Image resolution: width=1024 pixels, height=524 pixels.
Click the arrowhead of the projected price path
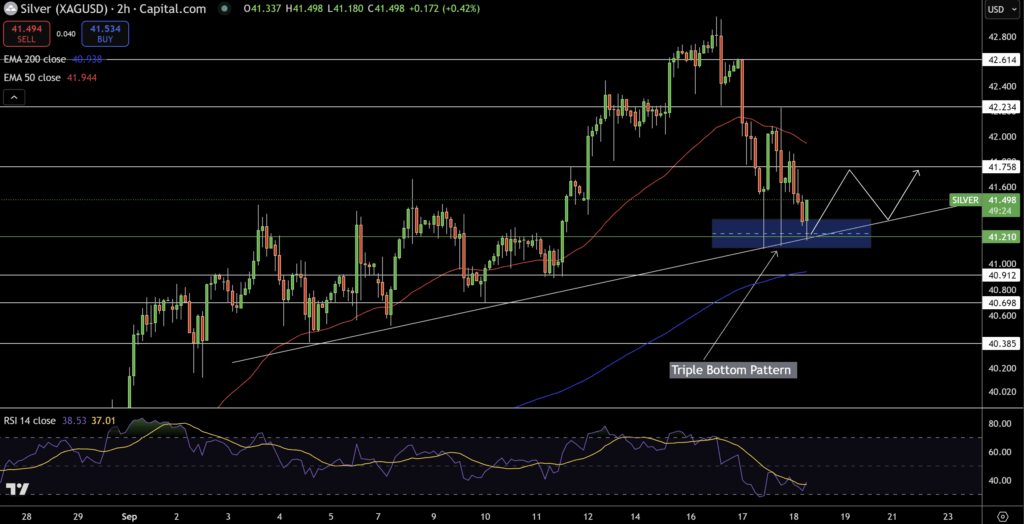(919, 173)
